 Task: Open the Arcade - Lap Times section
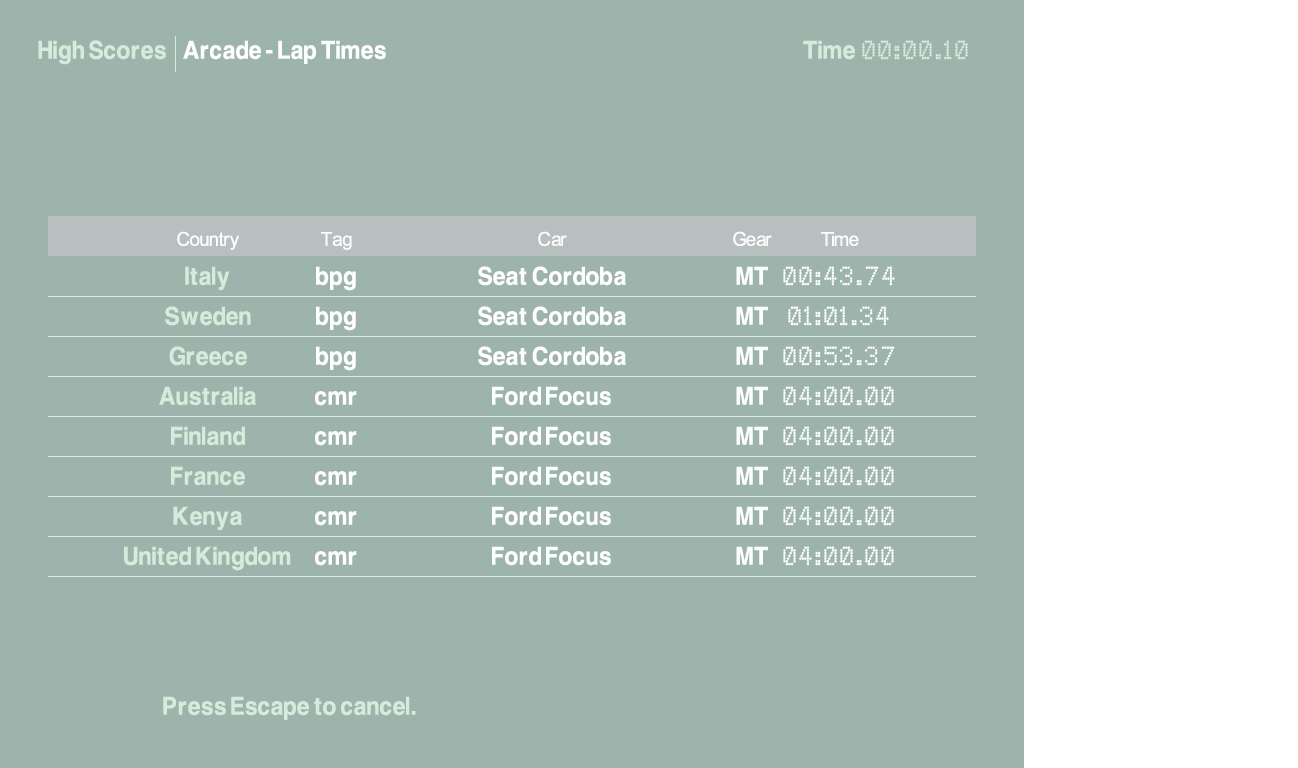284,51
